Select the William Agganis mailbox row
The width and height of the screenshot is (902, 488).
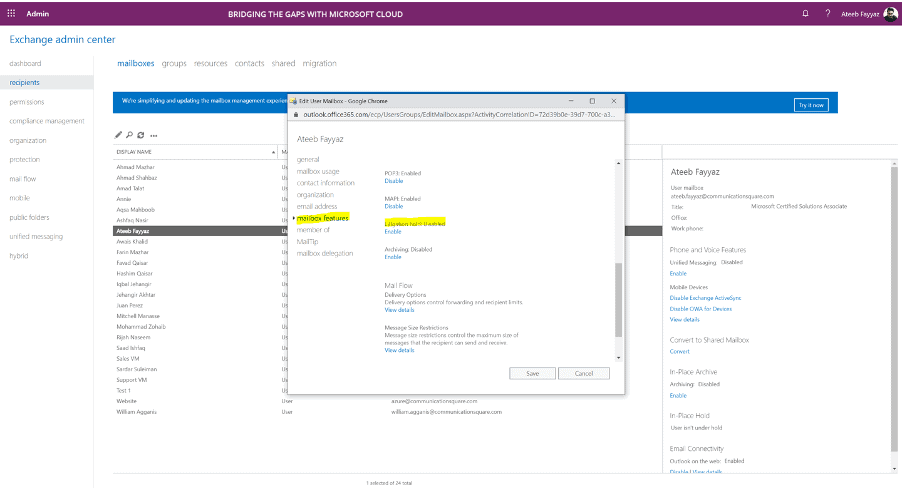(387, 412)
